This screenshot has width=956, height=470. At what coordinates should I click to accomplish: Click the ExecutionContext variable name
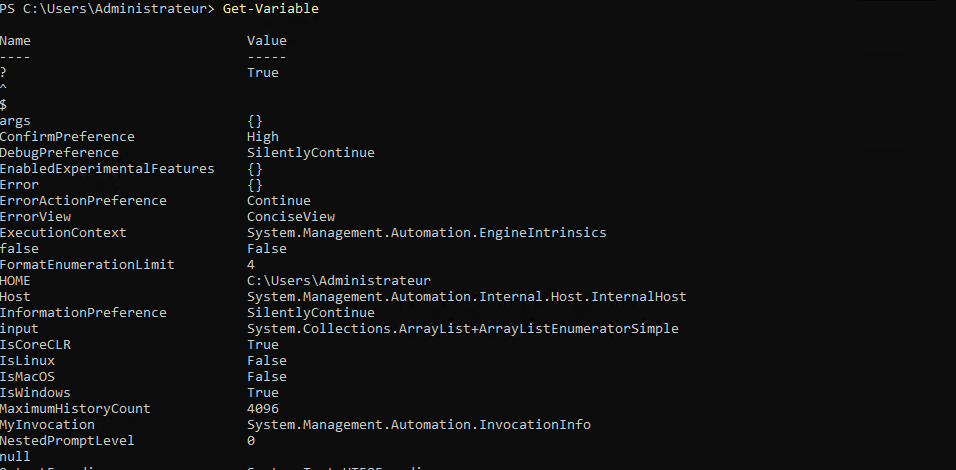pyautogui.click(x=63, y=233)
